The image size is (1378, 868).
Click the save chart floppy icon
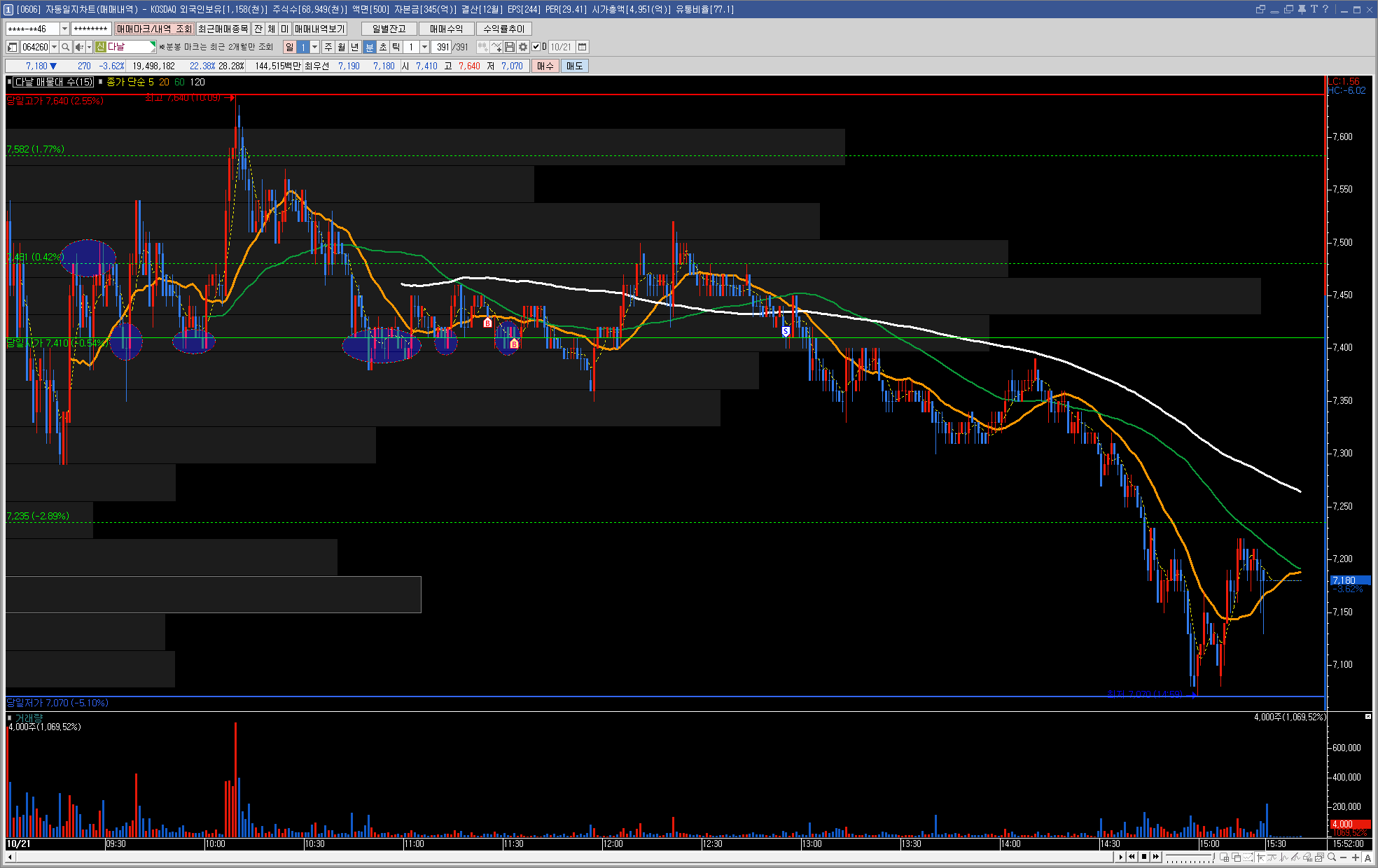point(510,47)
